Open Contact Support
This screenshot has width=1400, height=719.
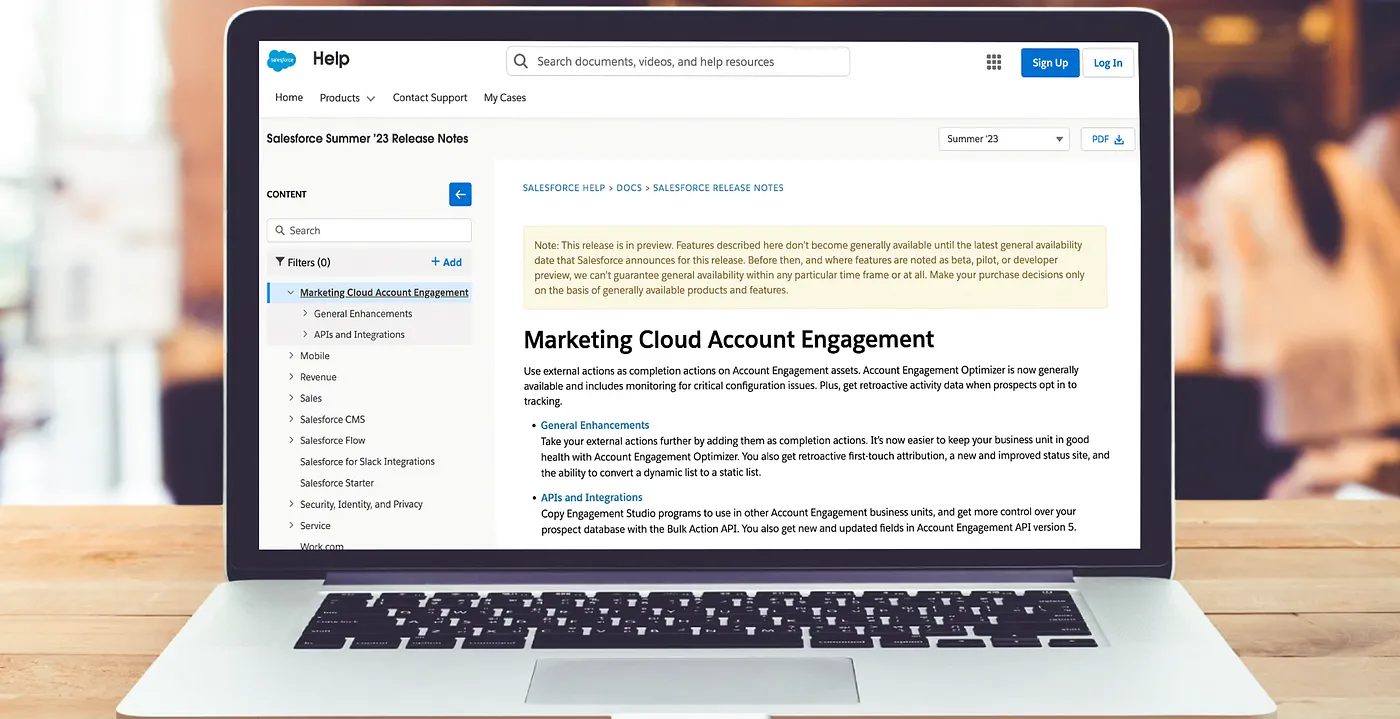(x=430, y=98)
